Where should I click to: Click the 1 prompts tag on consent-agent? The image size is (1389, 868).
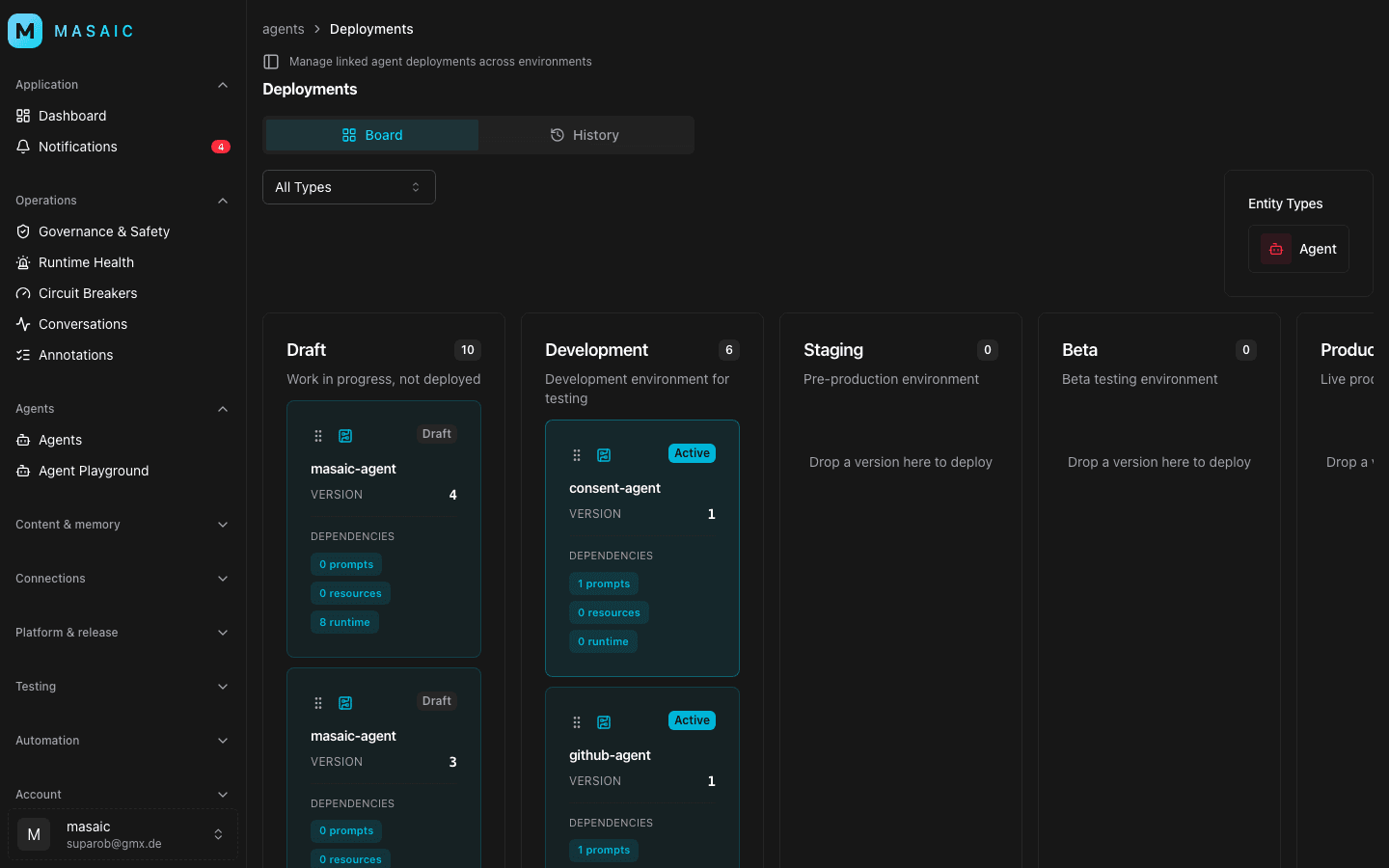[x=604, y=583]
